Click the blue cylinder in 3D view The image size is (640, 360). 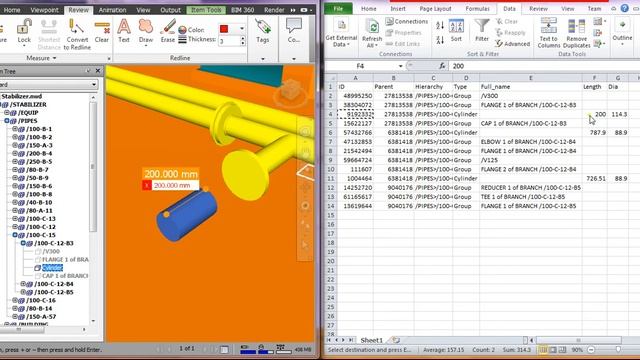coord(187,215)
